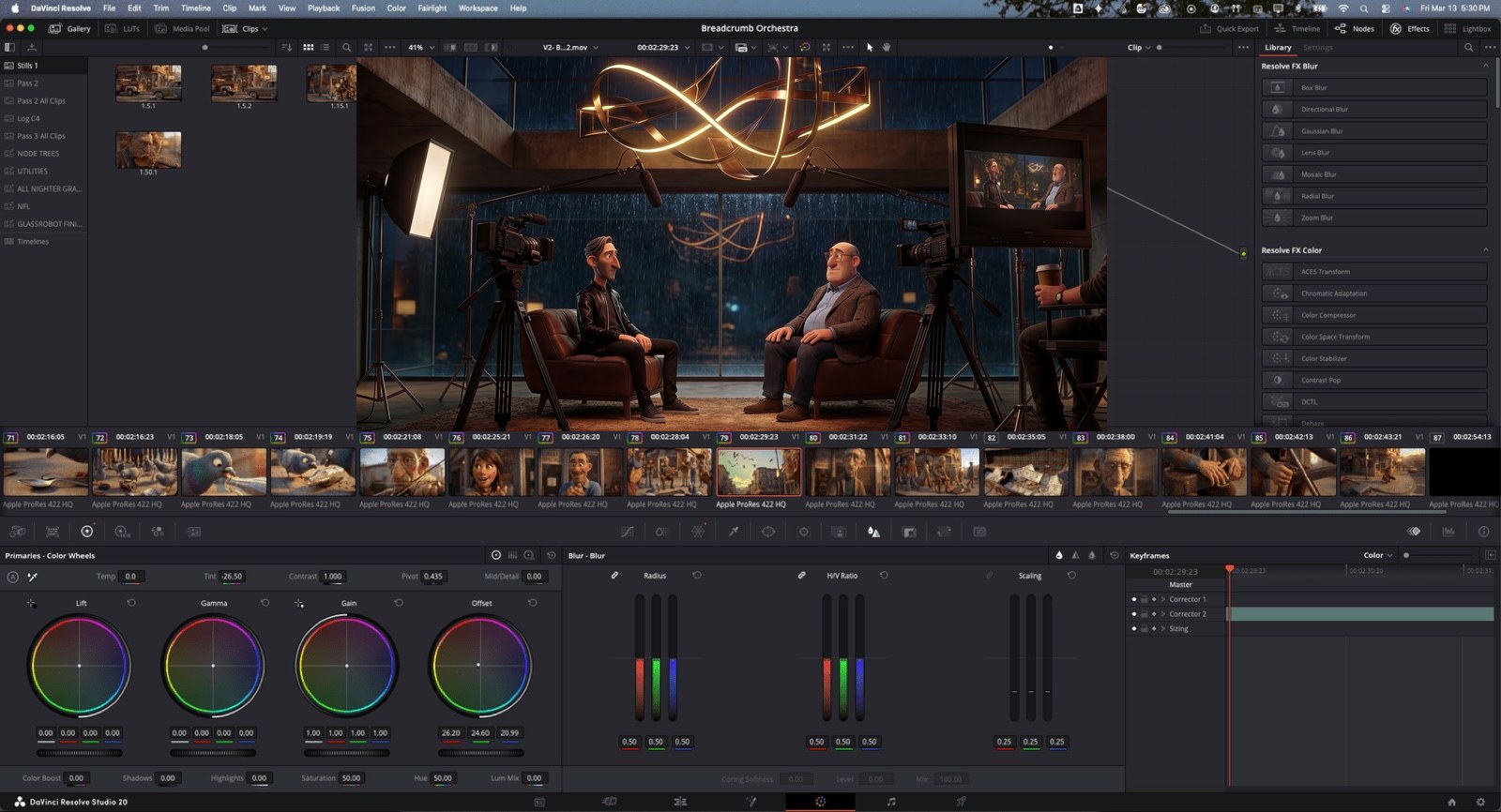Open the Fusion menu

363,8
